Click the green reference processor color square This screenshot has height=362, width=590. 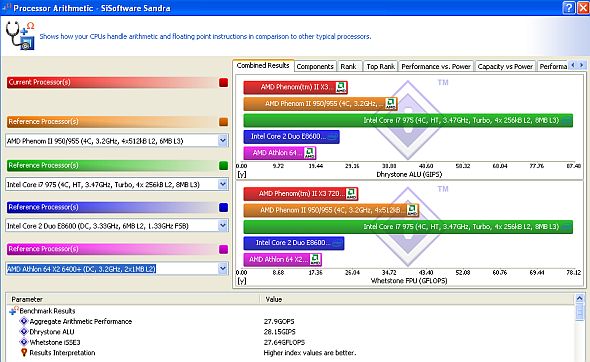pyautogui.click(x=224, y=166)
